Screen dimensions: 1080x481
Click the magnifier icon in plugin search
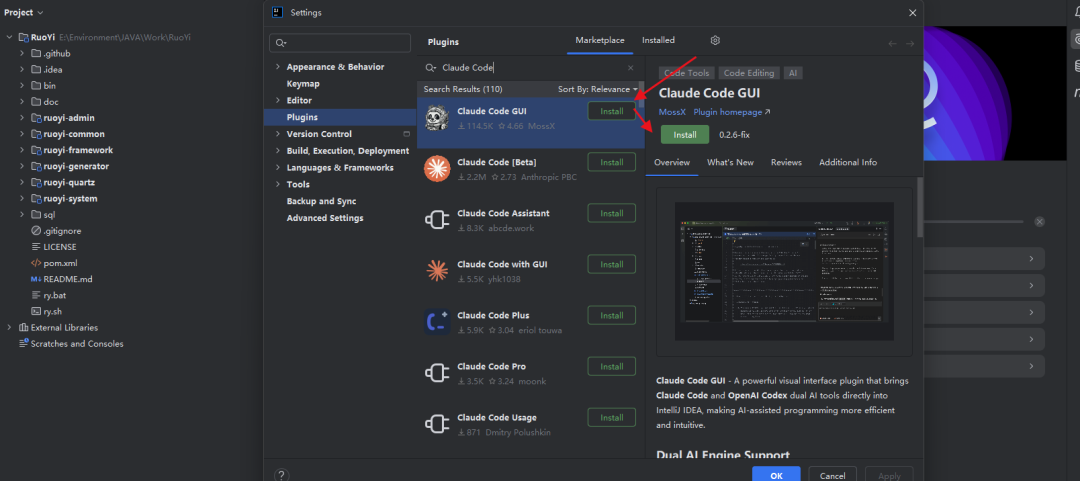click(x=430, y=68)
